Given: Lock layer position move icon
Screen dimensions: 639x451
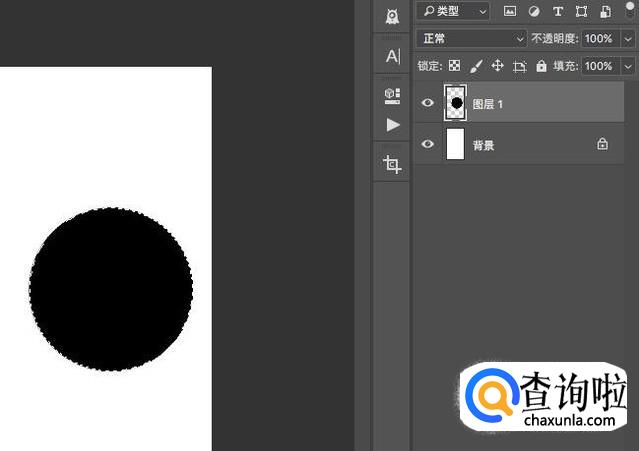Looking at the screenshot, I should pyautogui.click(x=498, y=66).
